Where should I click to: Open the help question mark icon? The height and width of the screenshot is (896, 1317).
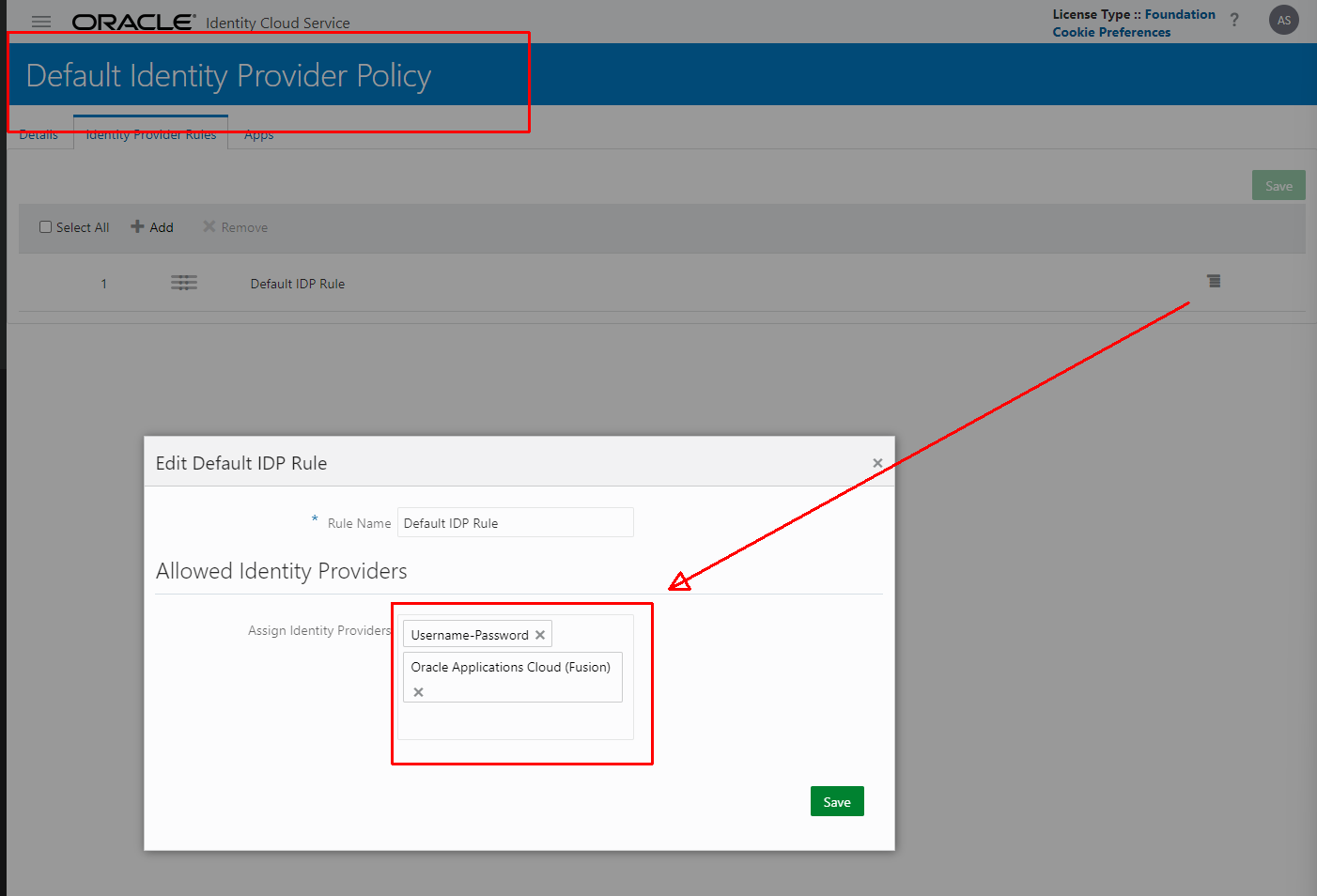tap(1234, 20)
